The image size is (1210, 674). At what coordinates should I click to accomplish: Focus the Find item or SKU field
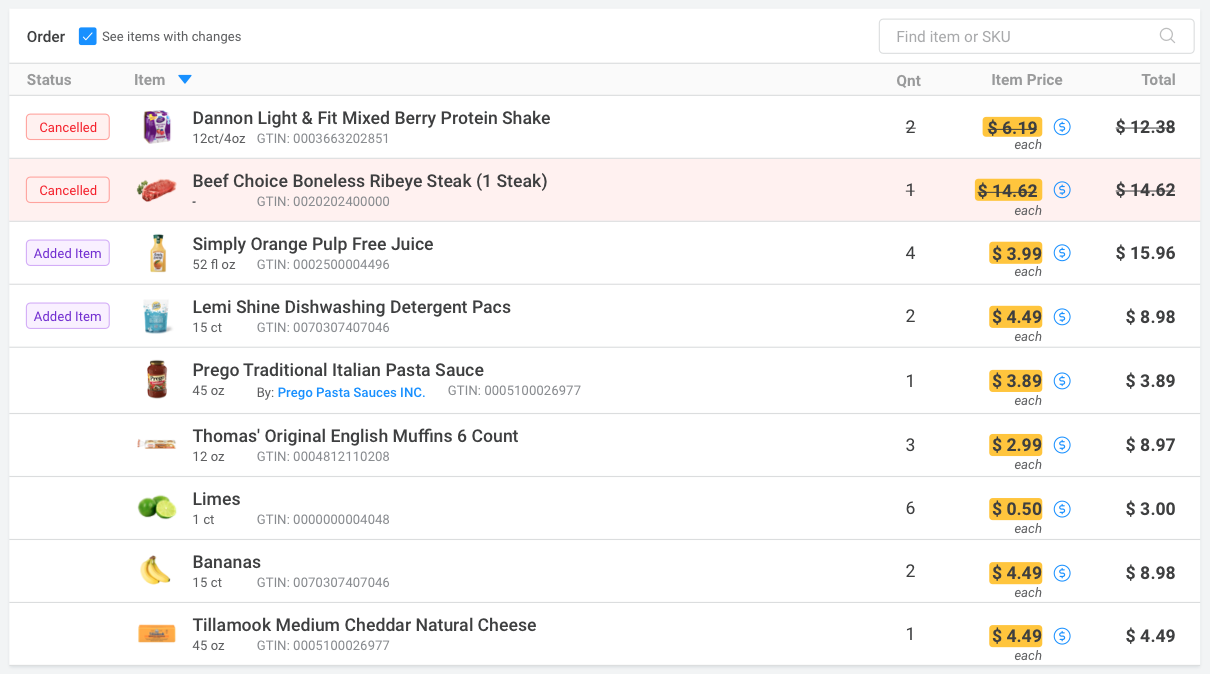1020,36
